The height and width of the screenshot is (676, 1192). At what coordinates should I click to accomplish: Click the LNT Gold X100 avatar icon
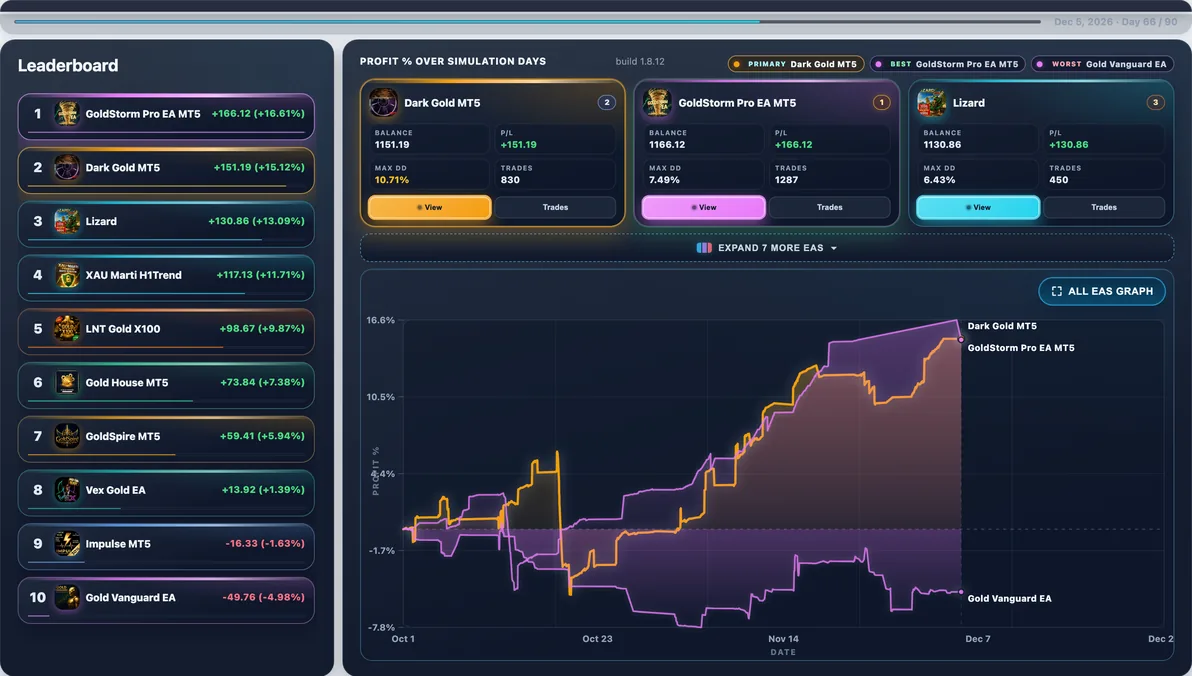(x=67, y=329)
